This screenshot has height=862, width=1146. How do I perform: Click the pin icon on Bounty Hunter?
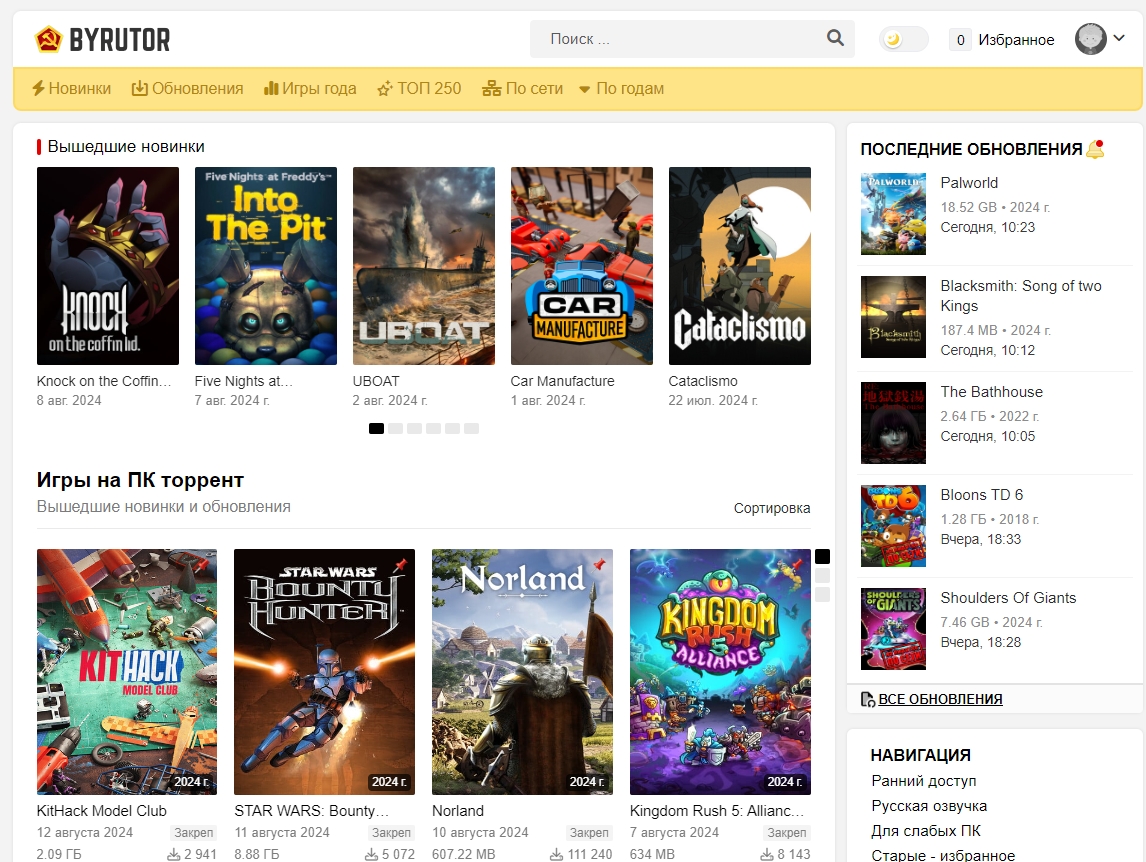pos(400,564)
